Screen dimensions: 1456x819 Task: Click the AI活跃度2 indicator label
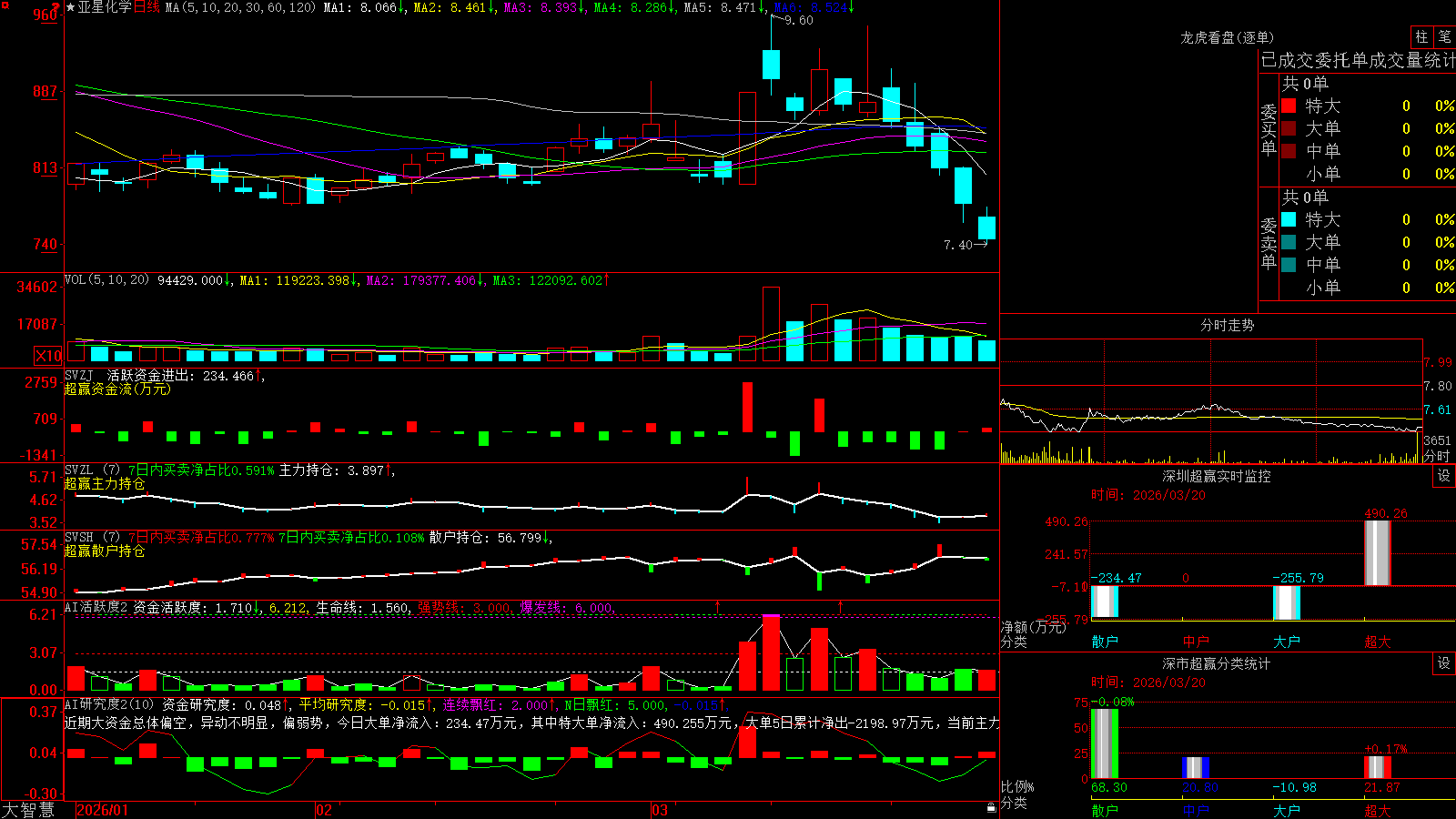(96, 607)
